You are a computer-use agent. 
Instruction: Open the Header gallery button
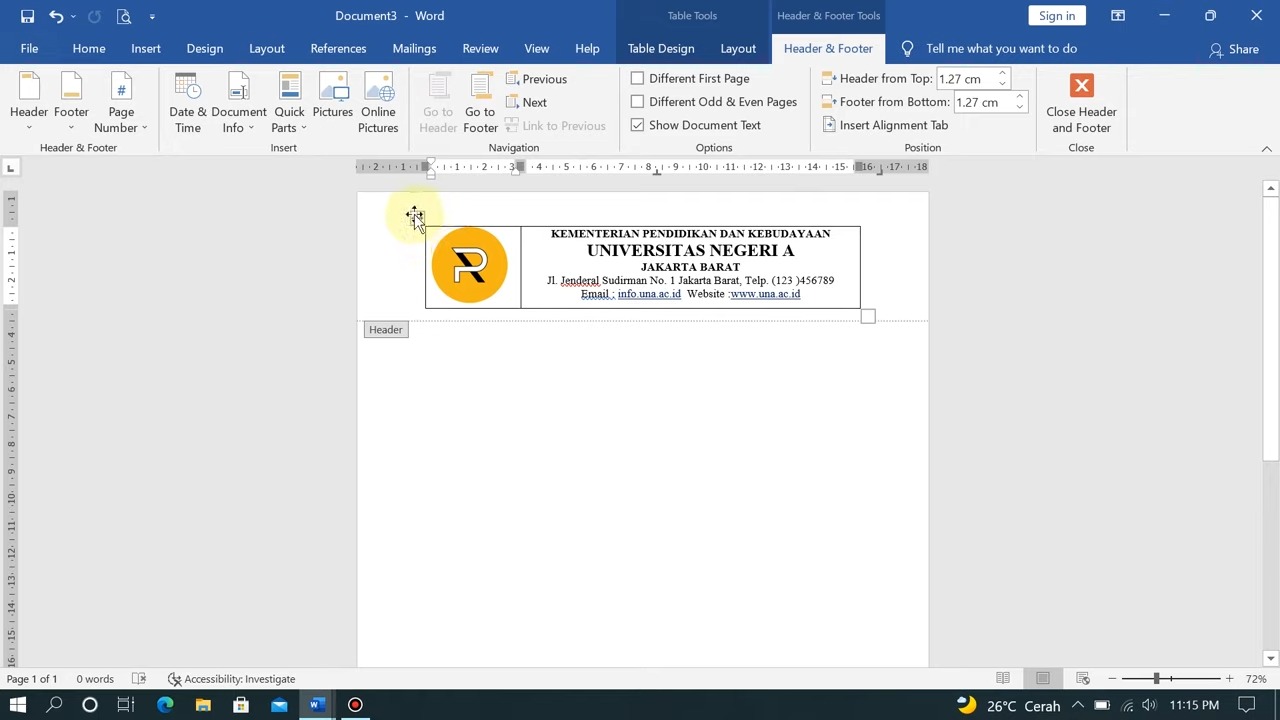click(29, 103)
